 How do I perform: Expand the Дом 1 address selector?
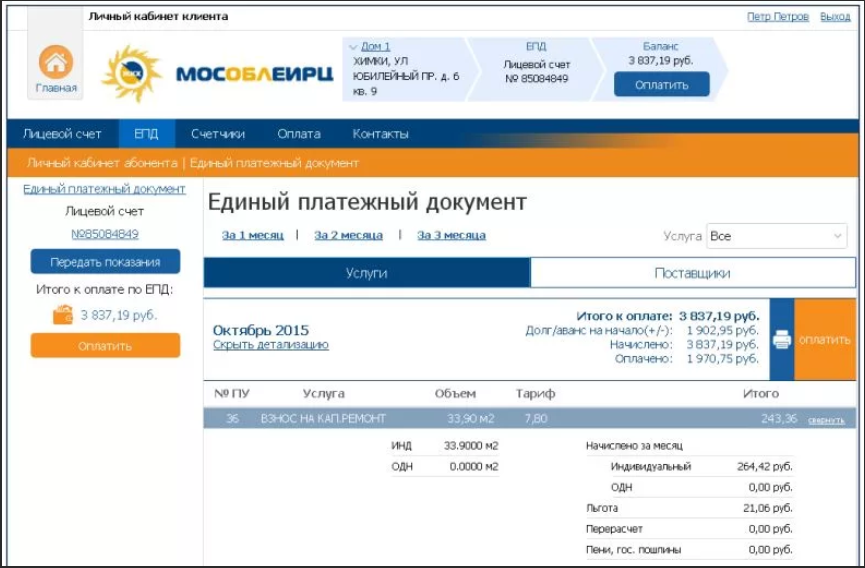tap(375, 47)
